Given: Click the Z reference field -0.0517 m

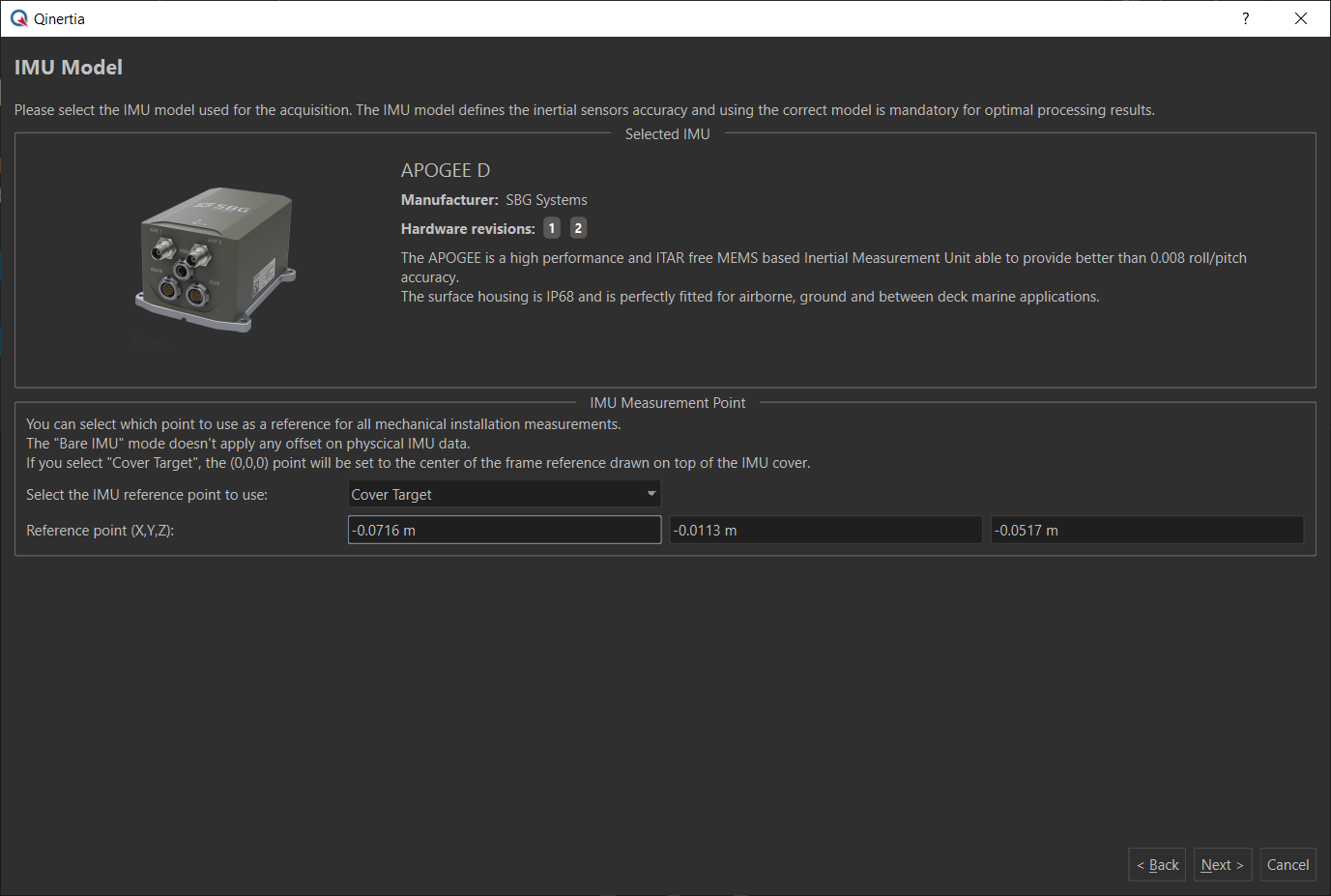Looking at the screenshot, I should tap(1146, 530).
